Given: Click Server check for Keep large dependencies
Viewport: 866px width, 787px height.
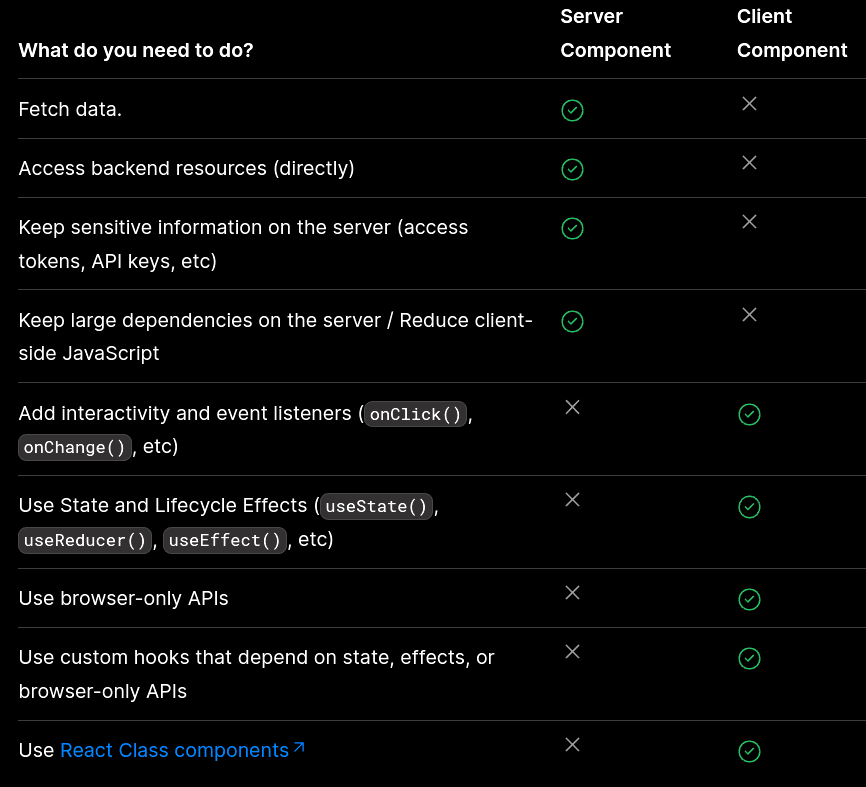Looking at the screenshot, I should point(572,321).
